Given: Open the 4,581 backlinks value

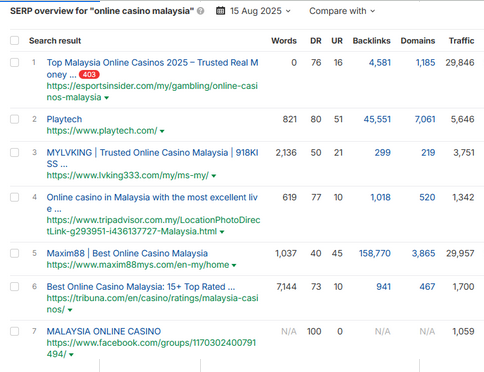Looking at the screenshot, I should [x=380, y=63].
